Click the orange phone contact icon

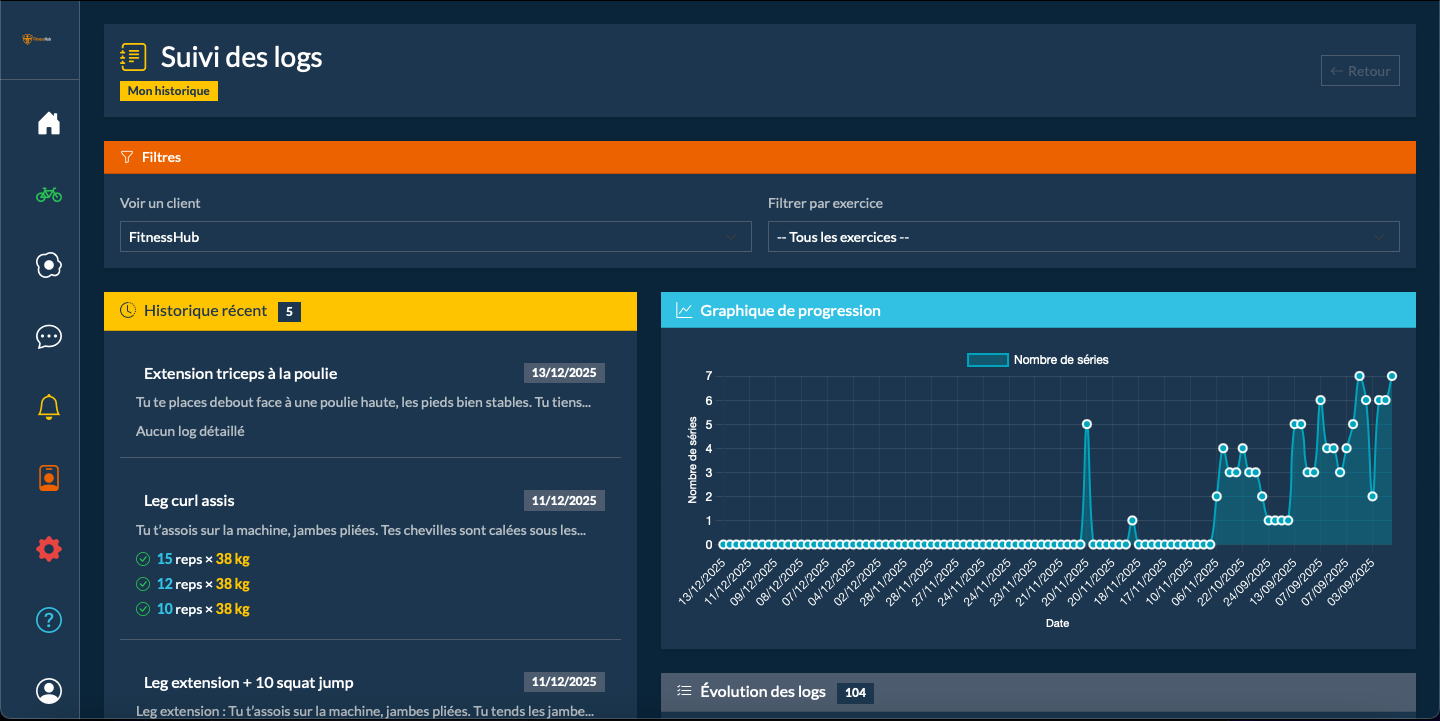coord(49,478)
